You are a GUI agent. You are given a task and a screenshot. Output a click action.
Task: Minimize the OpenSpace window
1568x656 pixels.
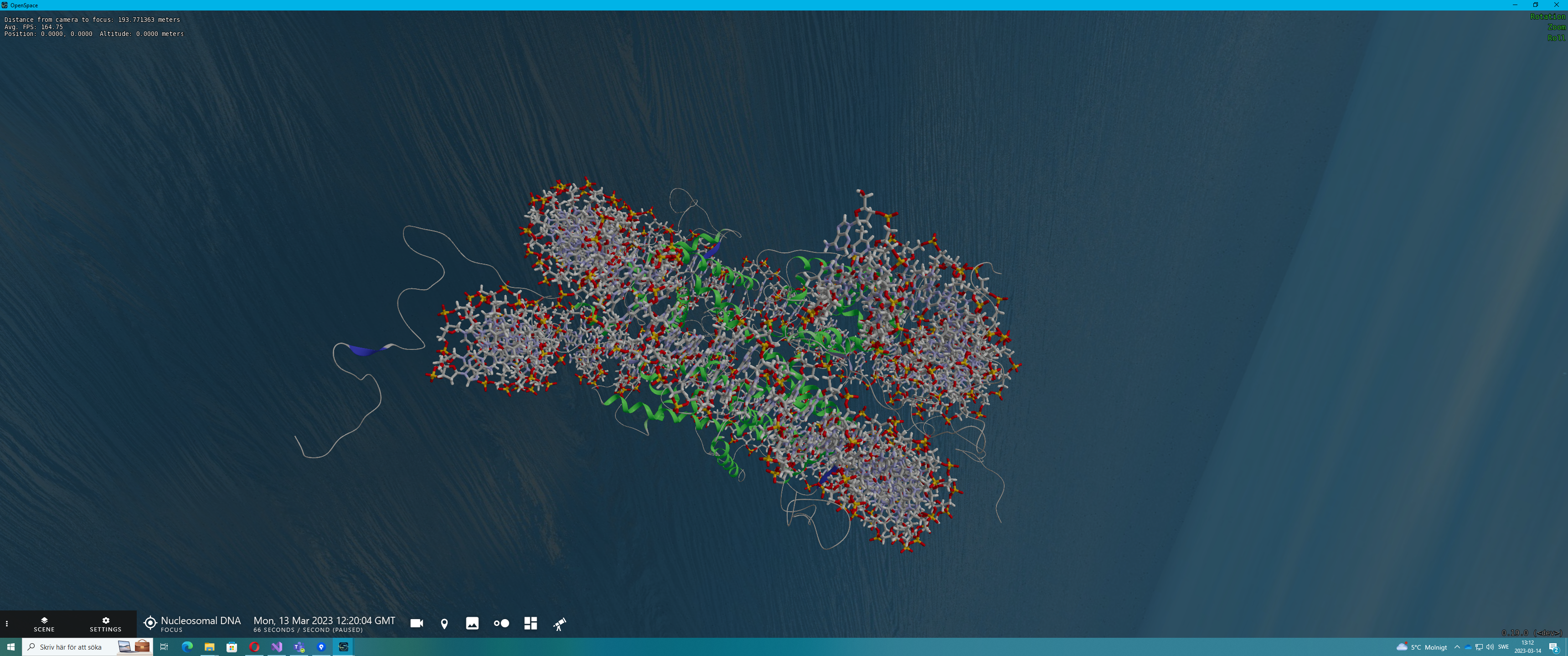coord(1514,5)
